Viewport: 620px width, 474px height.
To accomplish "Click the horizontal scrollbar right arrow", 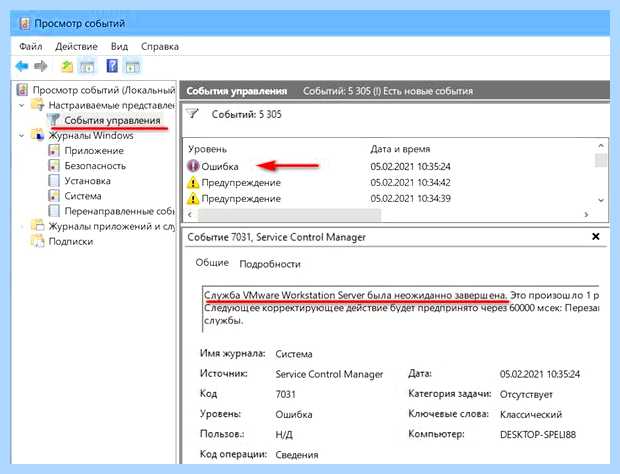I will [x=586, y=214].
